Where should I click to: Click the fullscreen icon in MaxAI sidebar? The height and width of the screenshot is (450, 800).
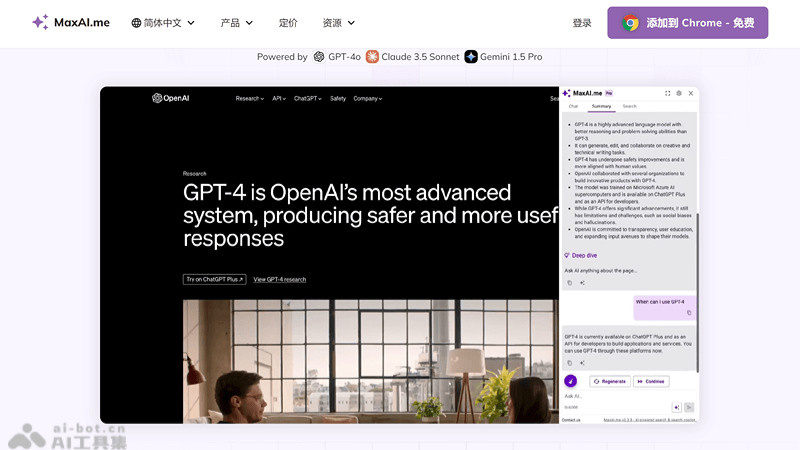tap(668, 93)
